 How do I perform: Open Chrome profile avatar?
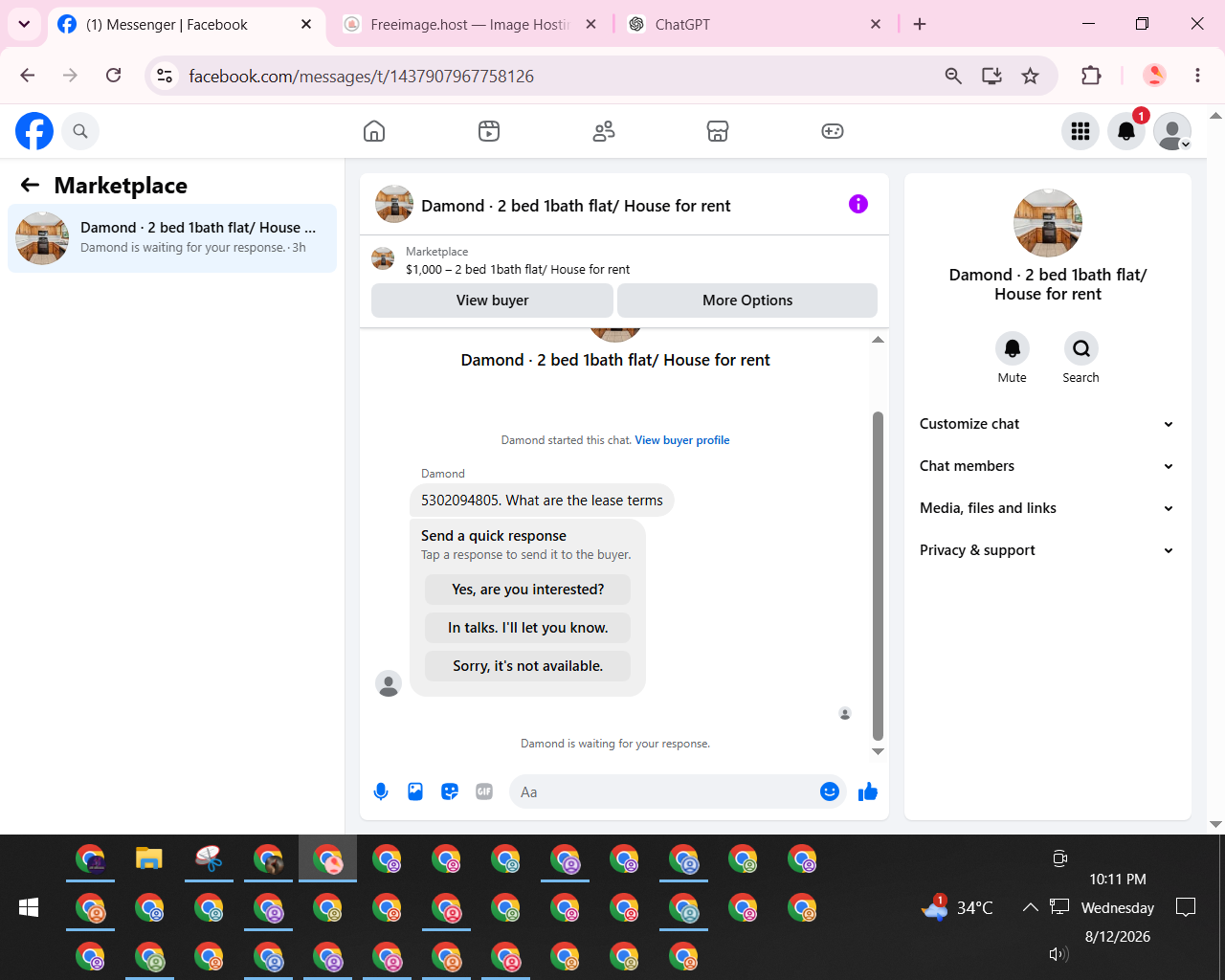pyautogui.click(x=1154, y=76)
